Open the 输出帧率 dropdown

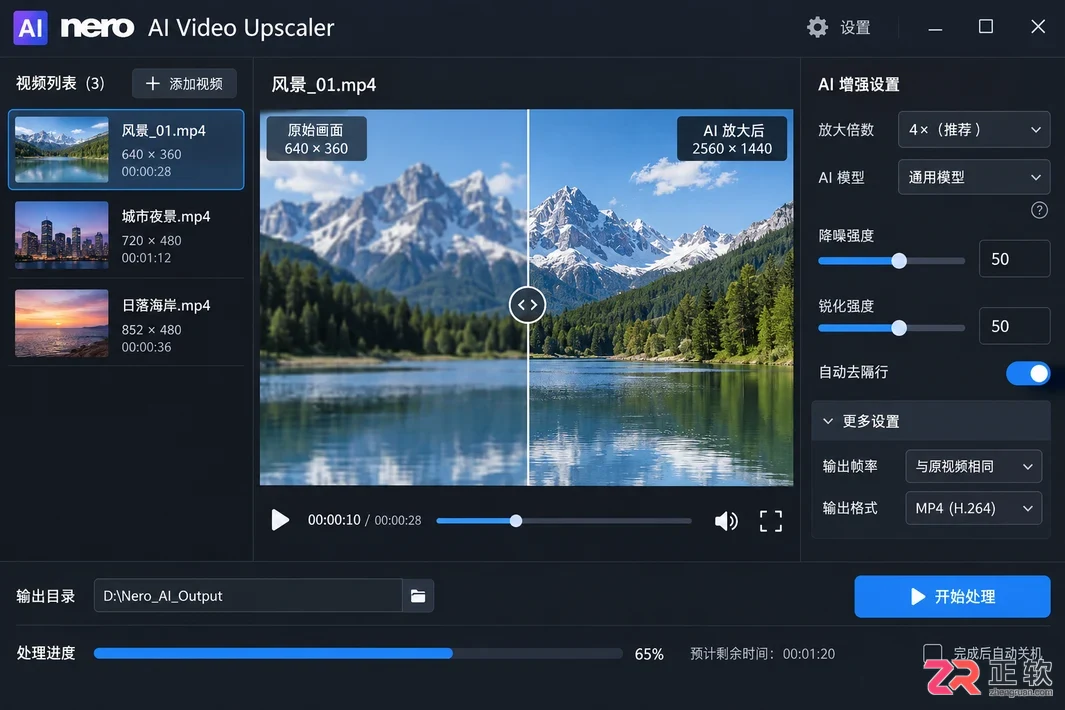point(973,467)
